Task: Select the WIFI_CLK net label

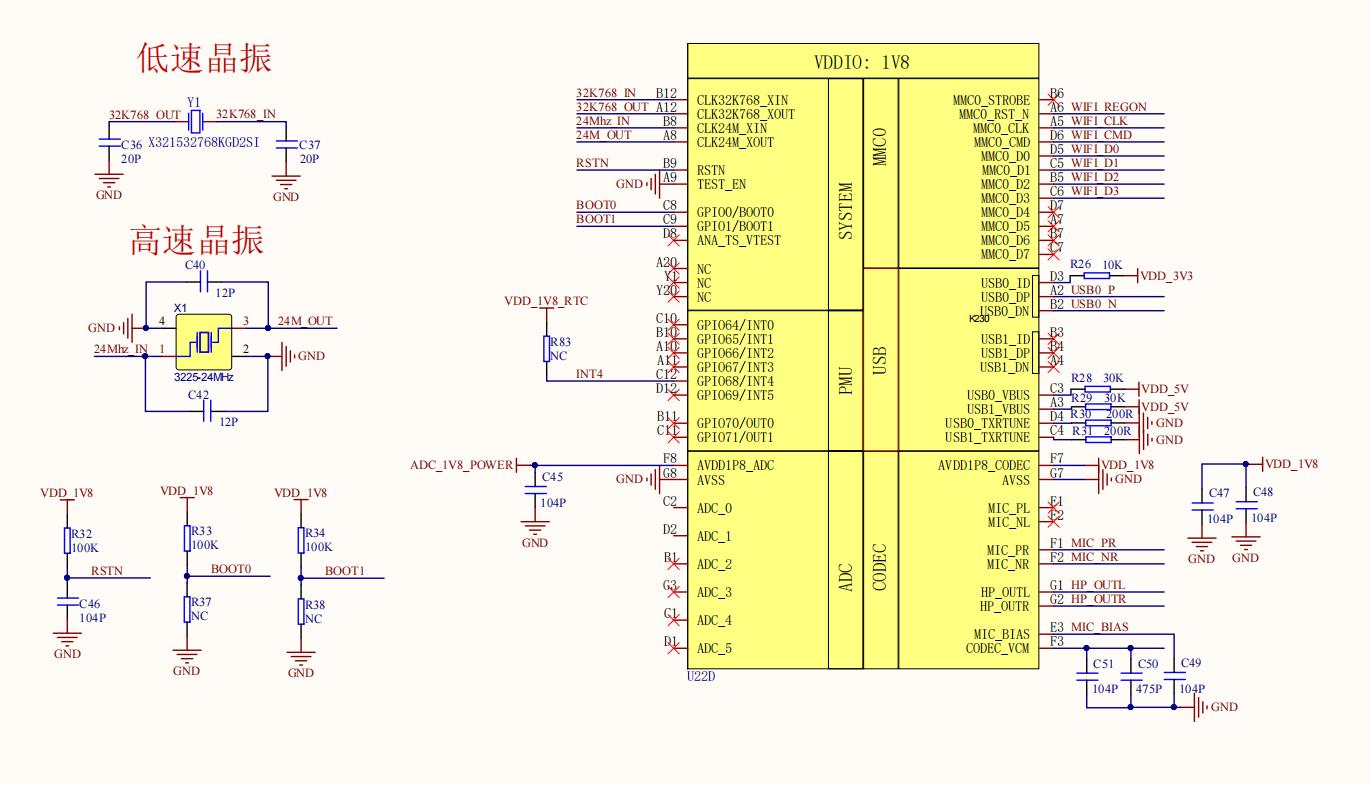Action: (1099, 121)
